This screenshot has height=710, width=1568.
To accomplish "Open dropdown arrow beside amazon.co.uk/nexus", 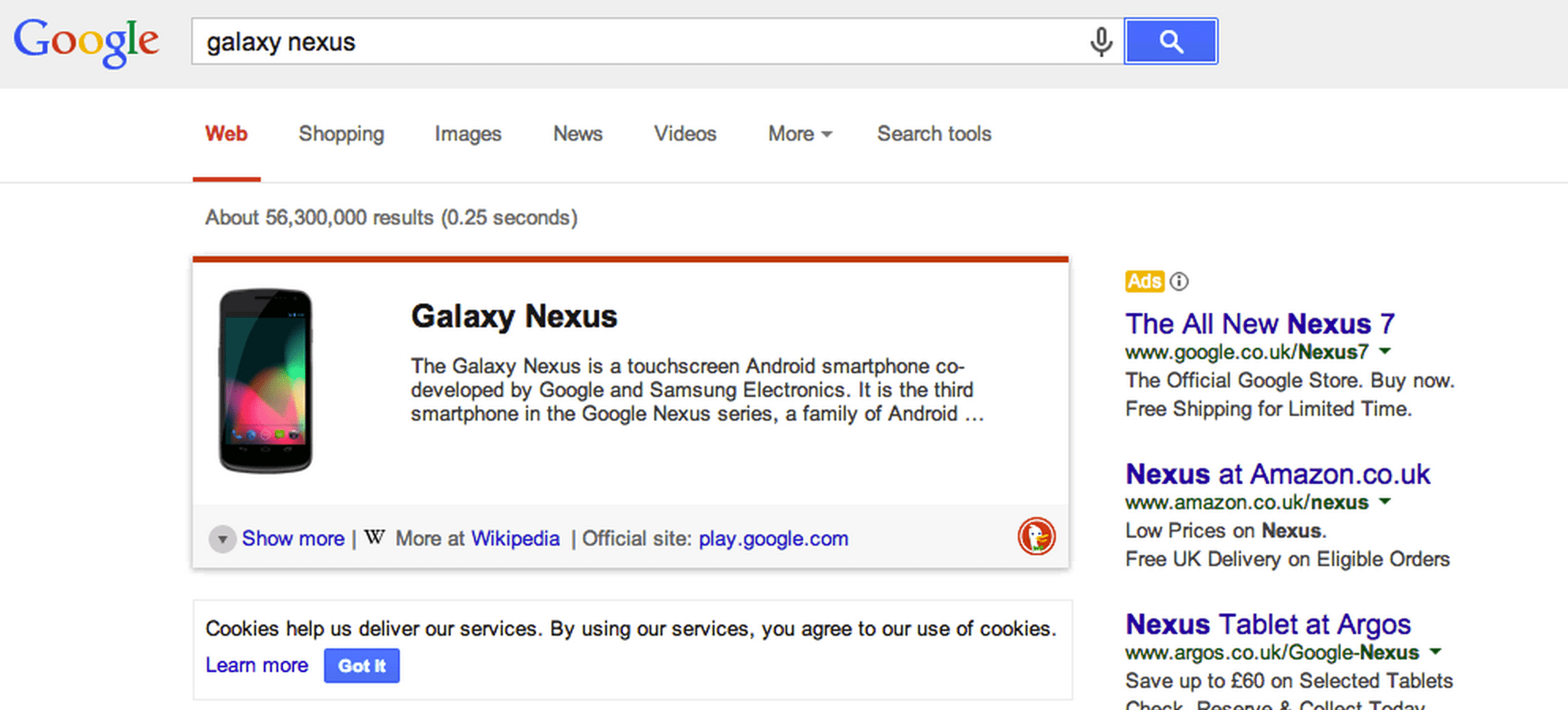I will 1385,501.
